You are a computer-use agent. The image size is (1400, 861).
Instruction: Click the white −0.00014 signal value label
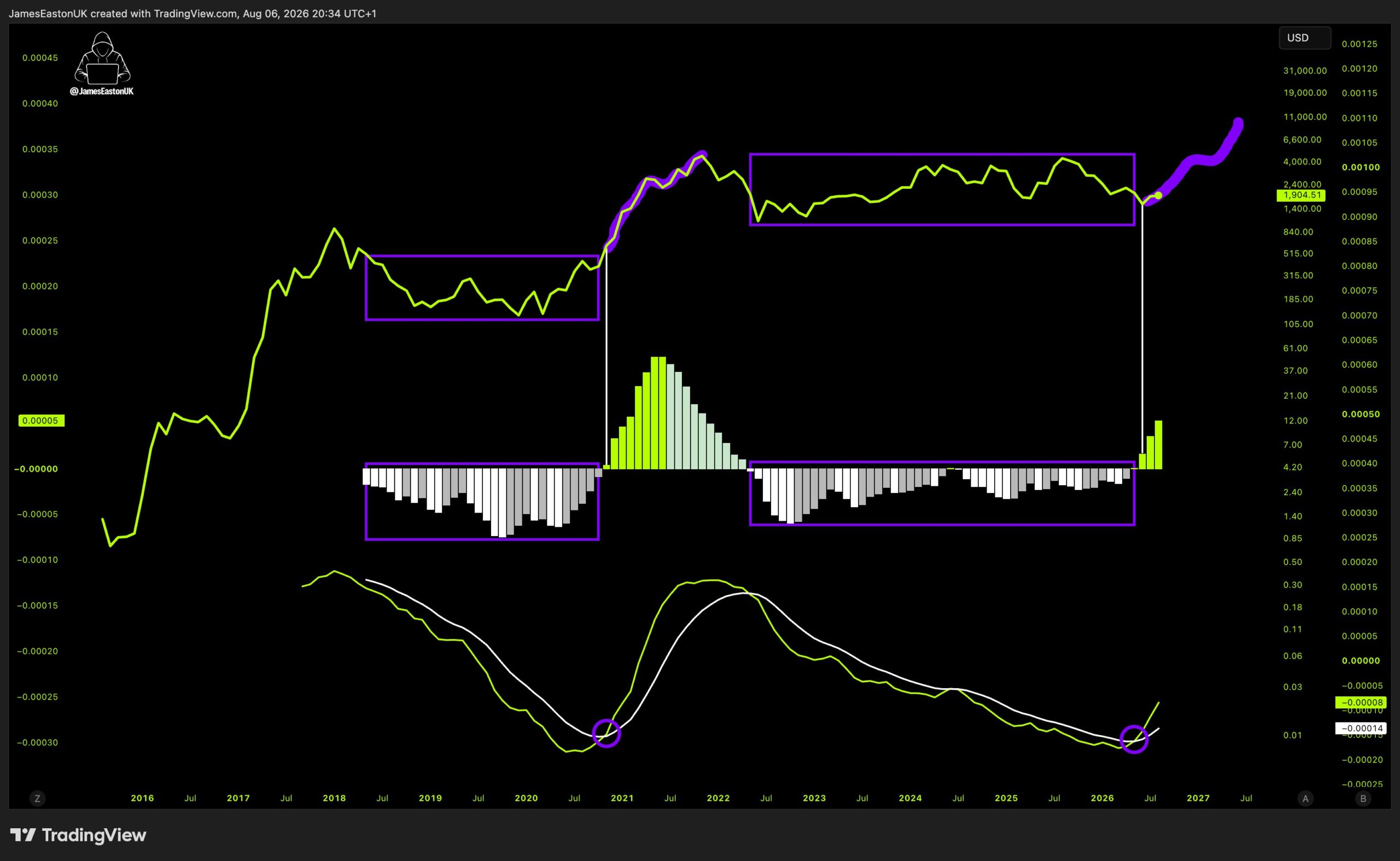click(1360, 728)
